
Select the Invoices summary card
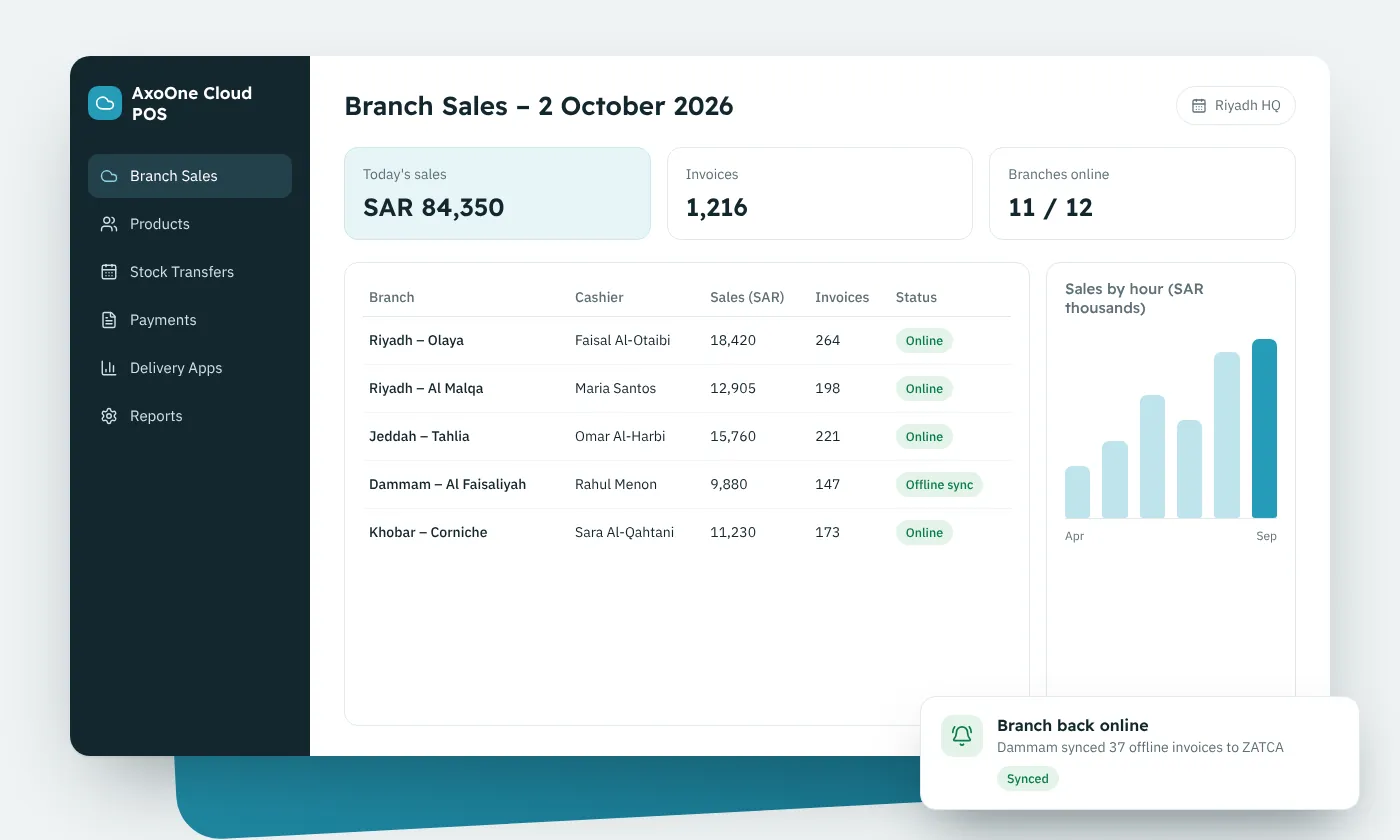tap(820, 193)
